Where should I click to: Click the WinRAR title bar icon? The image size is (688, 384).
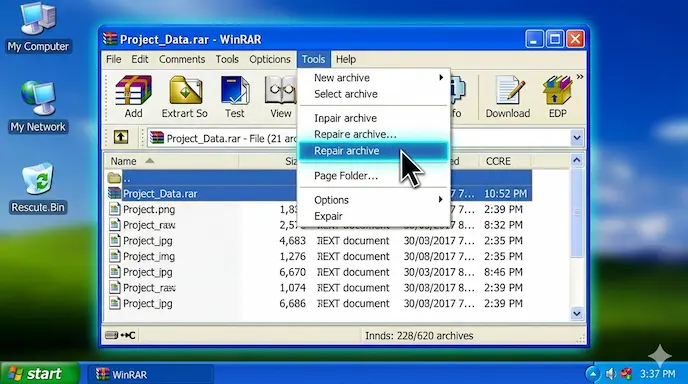click(x=110, y=39)
